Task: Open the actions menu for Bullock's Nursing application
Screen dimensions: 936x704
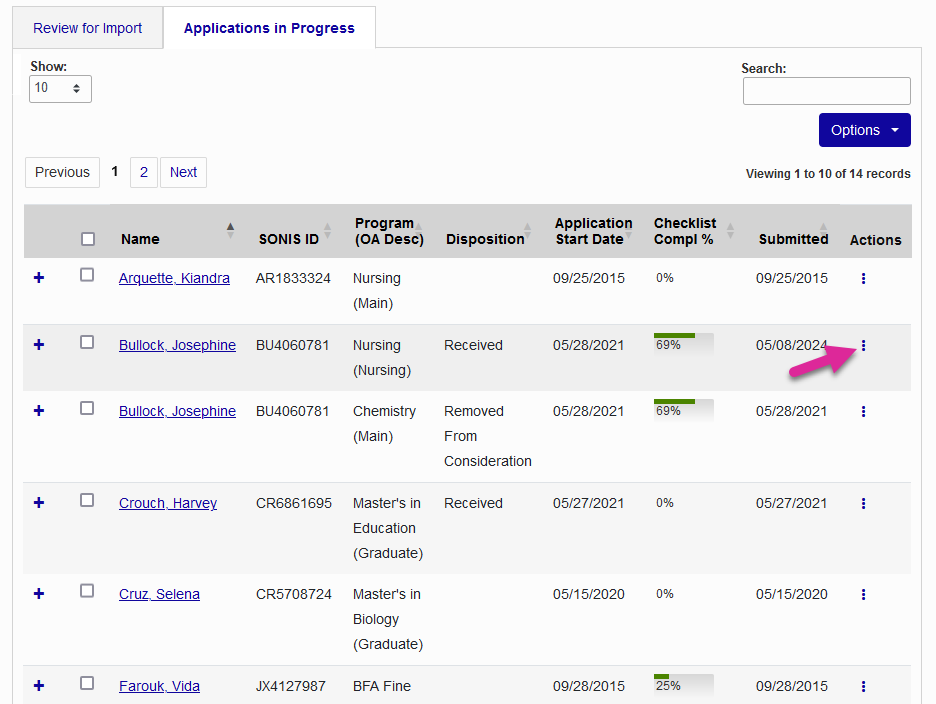Action: click(x=863, y=345)
